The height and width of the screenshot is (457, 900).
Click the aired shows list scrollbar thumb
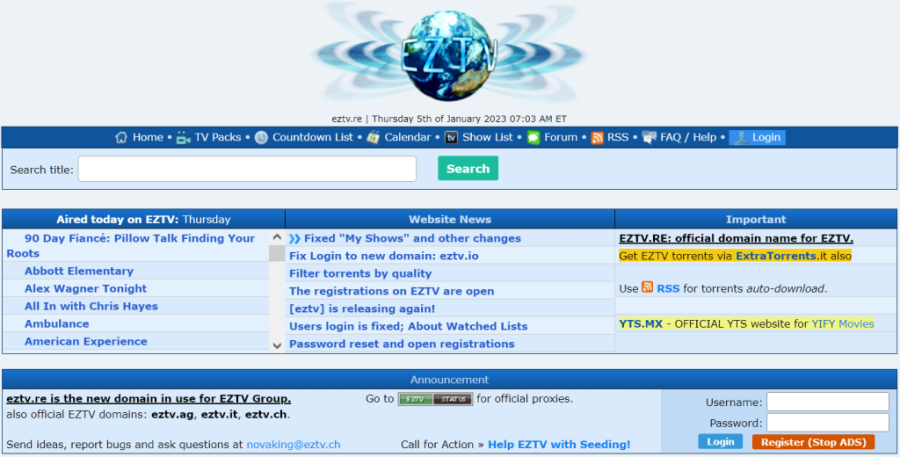(277, 254)
